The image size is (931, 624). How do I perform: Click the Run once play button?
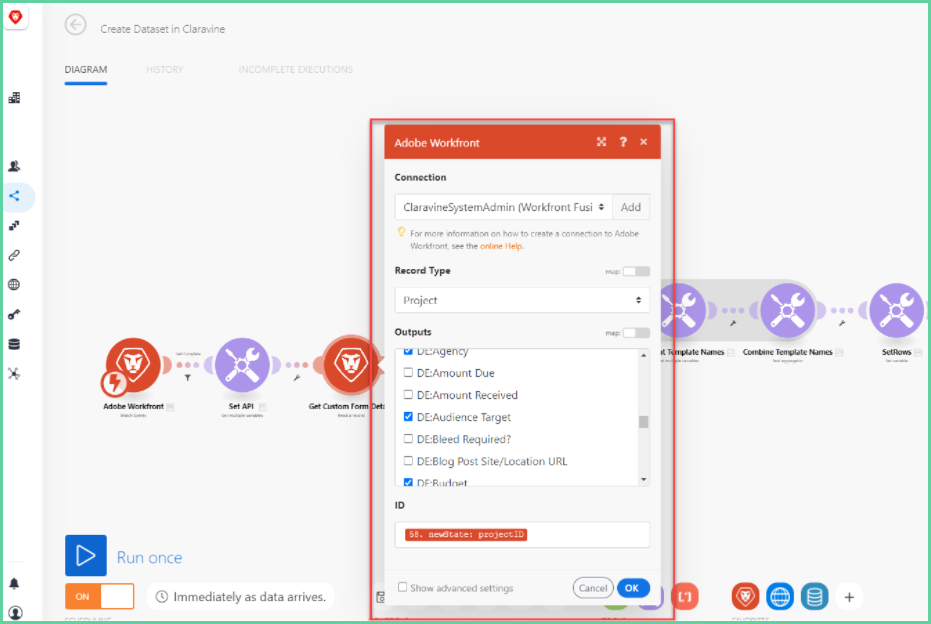click(86, 556)
